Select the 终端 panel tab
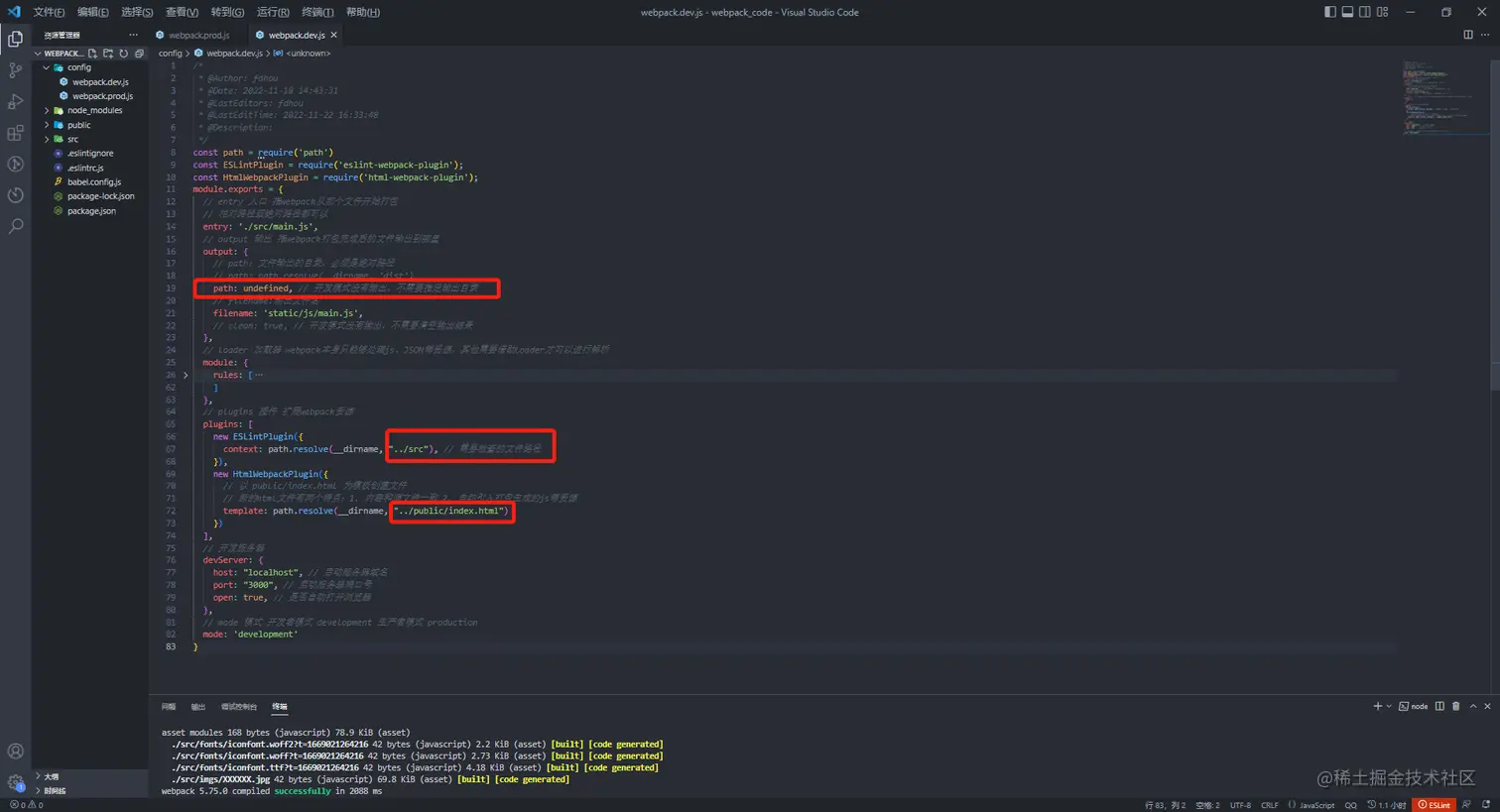Image resolution: width=1500 pixels, height=812 pixels. click(280, 707)
